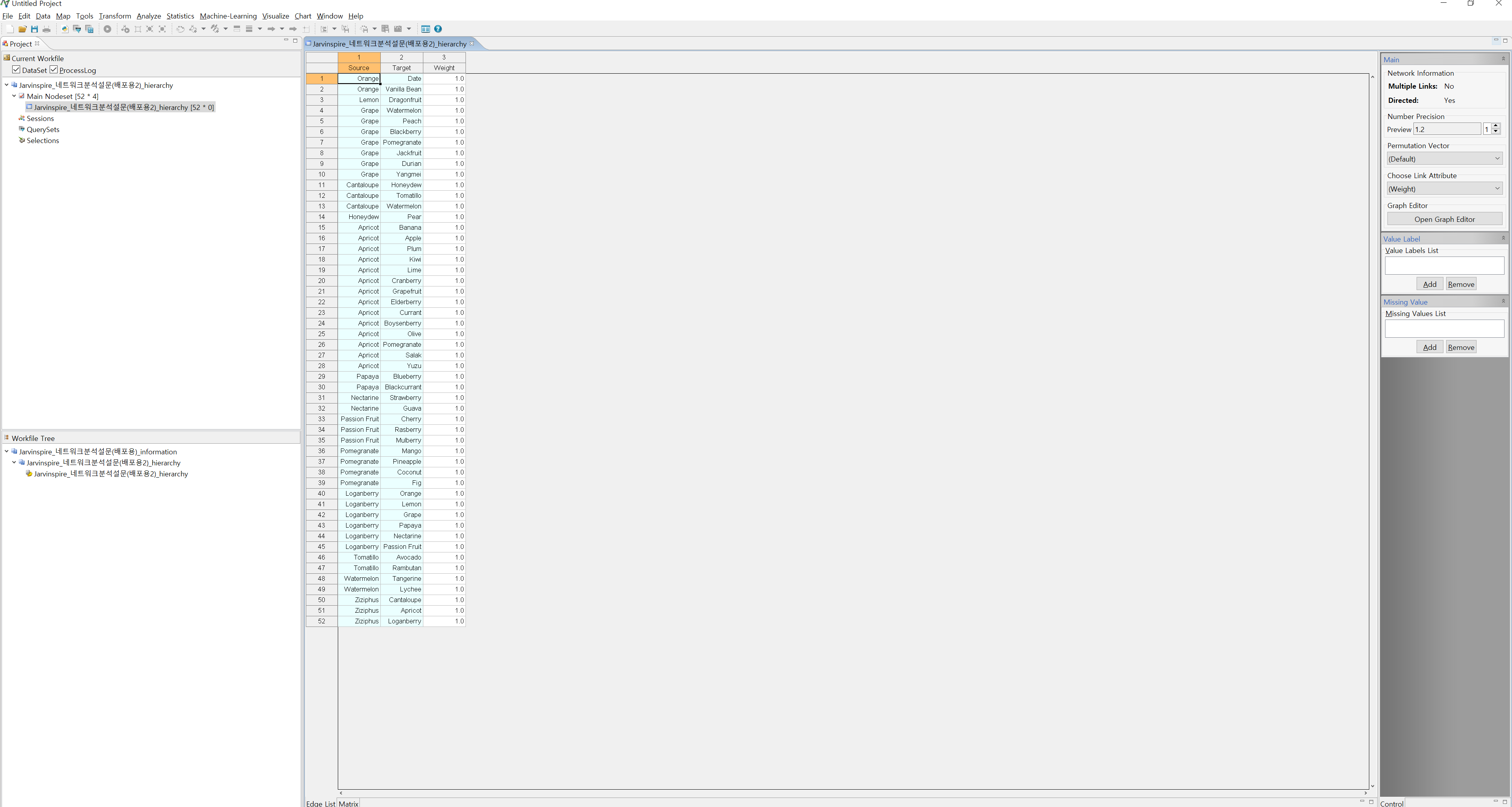Open the Choose Link Attribute dropdown
1512x807 pixels.
click(1444, 188)
